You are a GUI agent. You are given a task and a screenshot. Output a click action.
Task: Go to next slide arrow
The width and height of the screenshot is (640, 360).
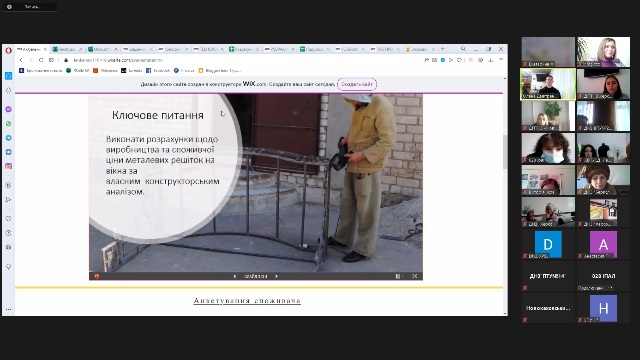point(276,276)
